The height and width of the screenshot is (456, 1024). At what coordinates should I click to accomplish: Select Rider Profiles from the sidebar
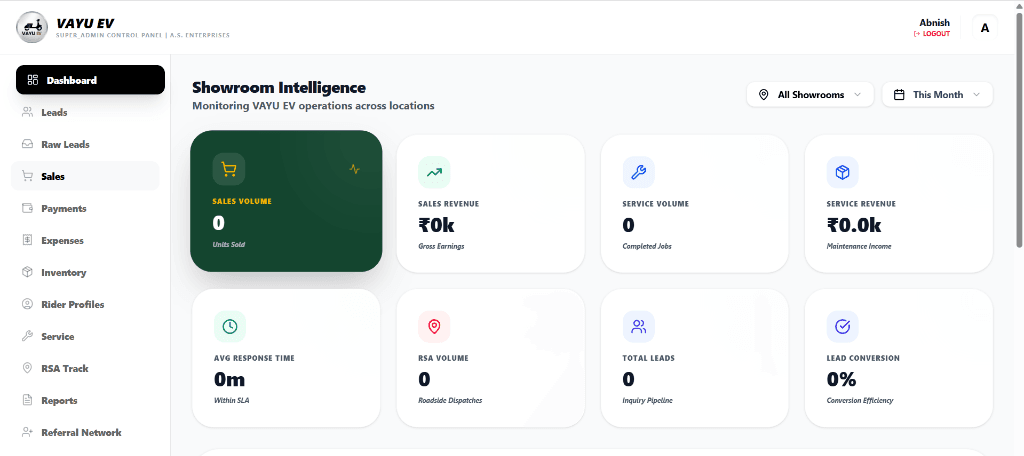click(72, 305)
